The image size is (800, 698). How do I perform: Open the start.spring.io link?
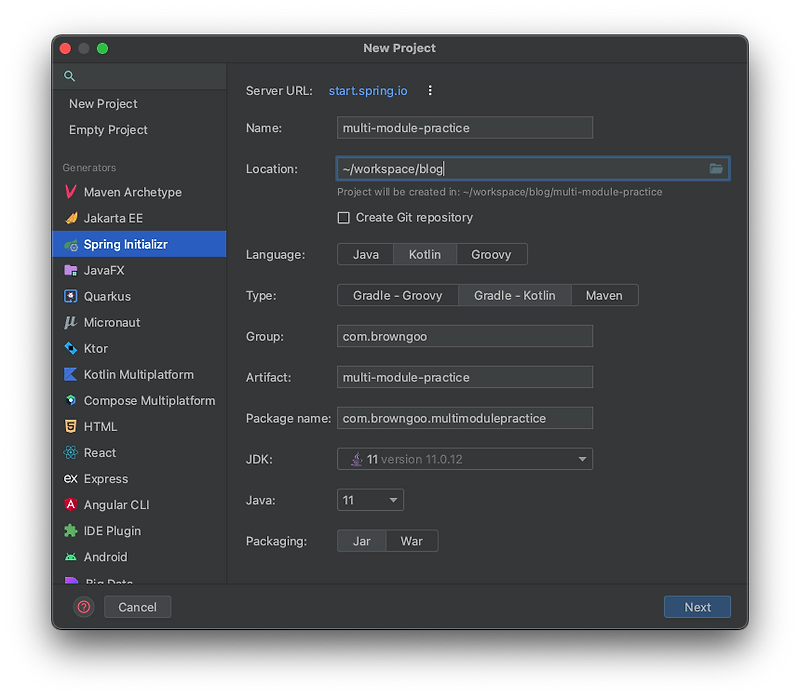368,90
